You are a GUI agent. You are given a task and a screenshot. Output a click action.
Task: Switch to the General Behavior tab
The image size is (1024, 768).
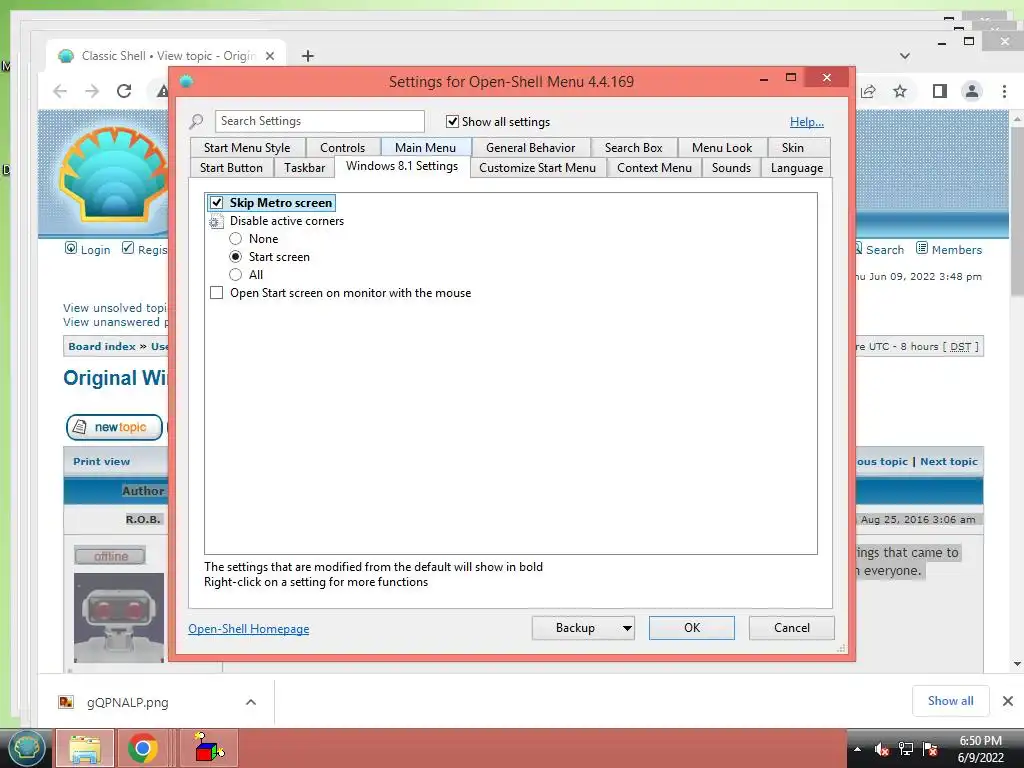tap(530, 148)
